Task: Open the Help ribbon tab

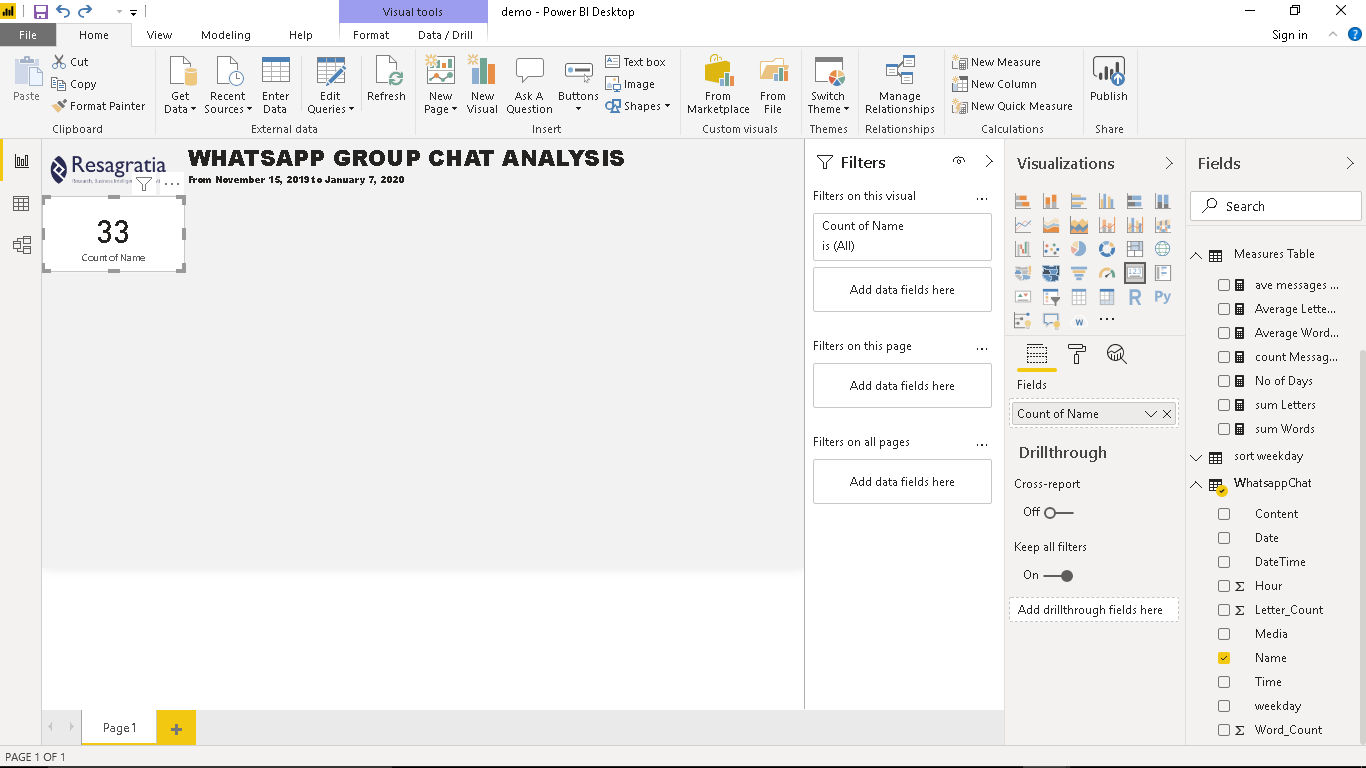Action: tap(301, 35)
